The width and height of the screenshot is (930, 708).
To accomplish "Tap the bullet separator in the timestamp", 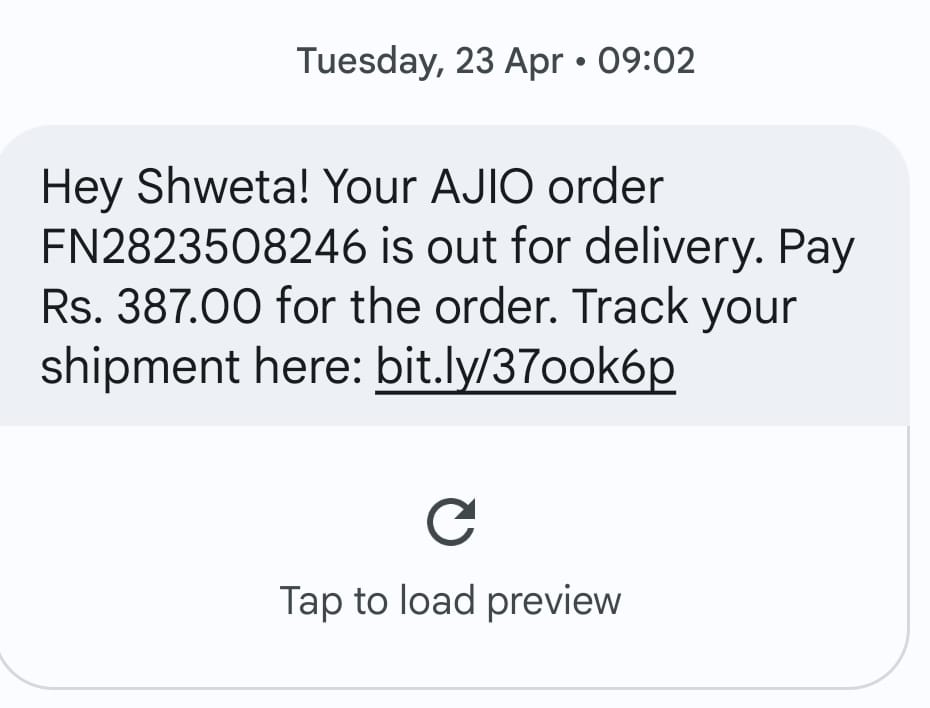I will pyautogui.click(x=580, y=63).
